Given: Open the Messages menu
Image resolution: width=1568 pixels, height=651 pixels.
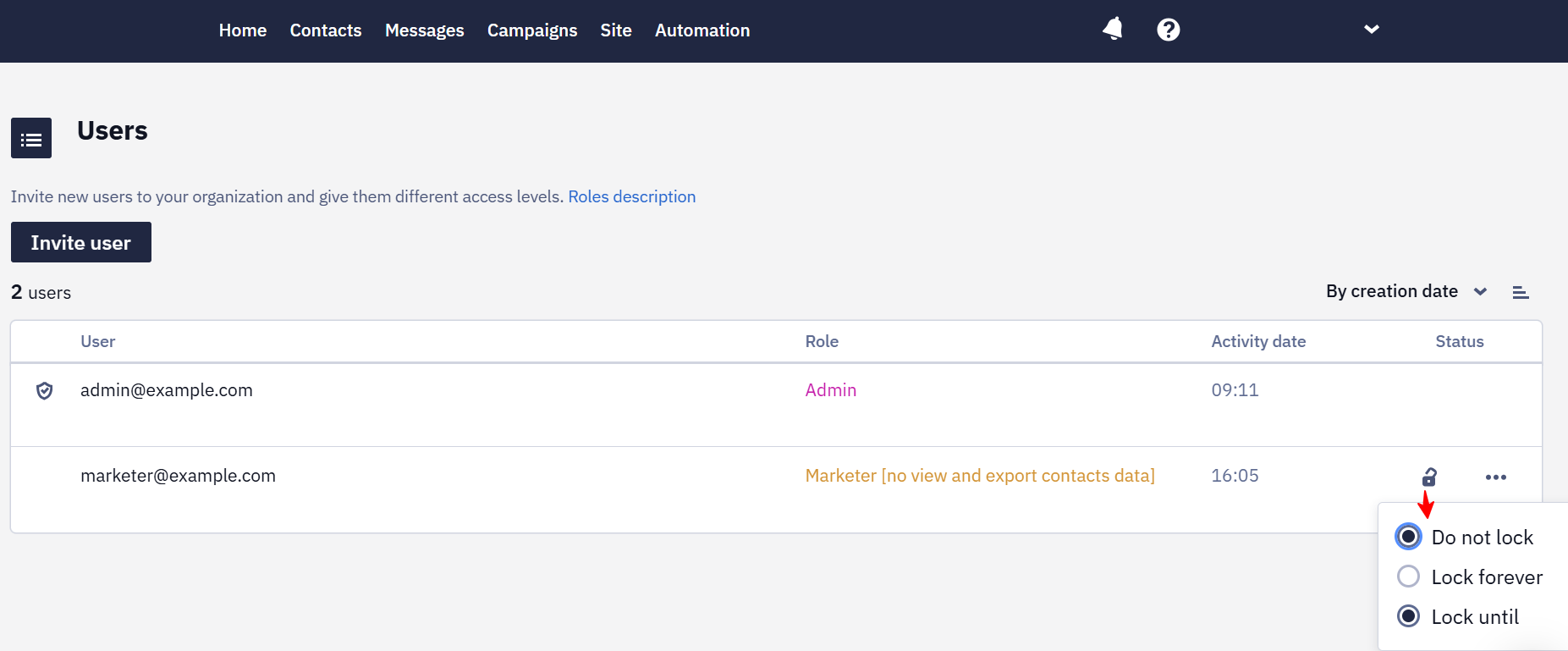Looking at the screenshot, I should pos(425,30).
